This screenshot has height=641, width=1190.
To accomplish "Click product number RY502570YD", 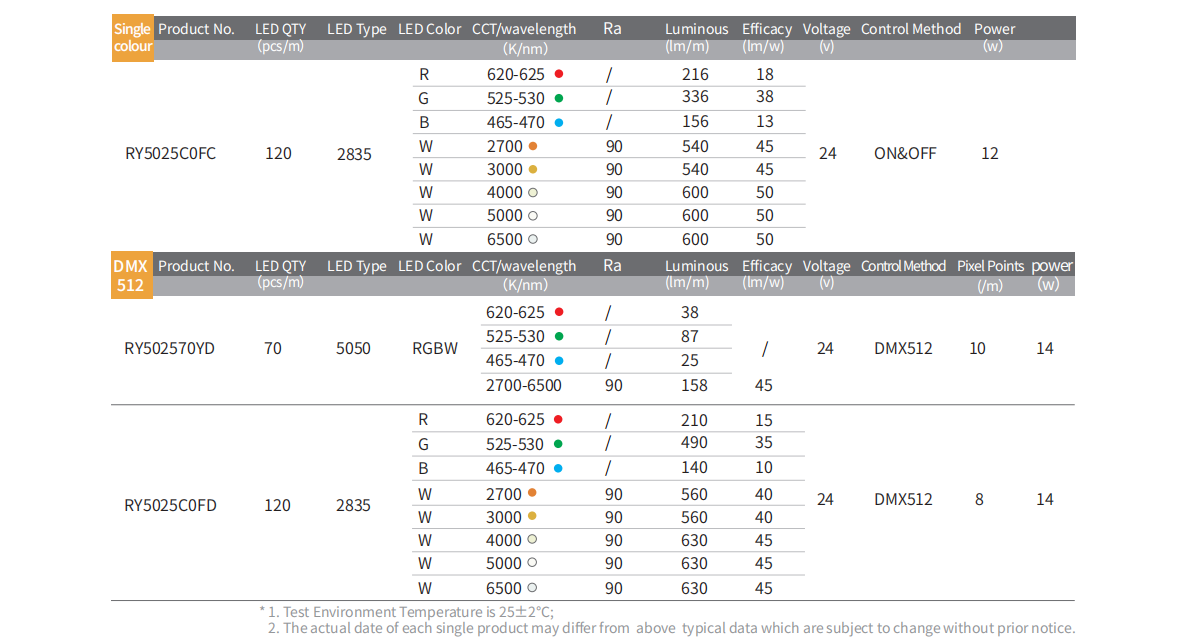I will (169, 349).
